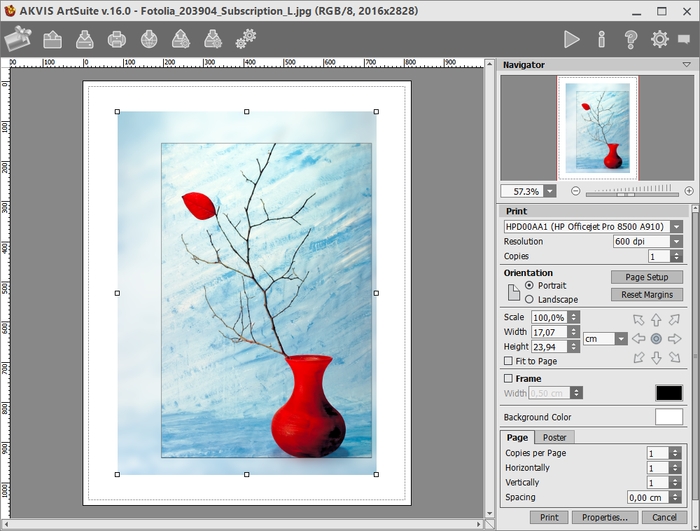700x531 pixels.
Task: Click the white Background Color swatch
Action: 668,417
